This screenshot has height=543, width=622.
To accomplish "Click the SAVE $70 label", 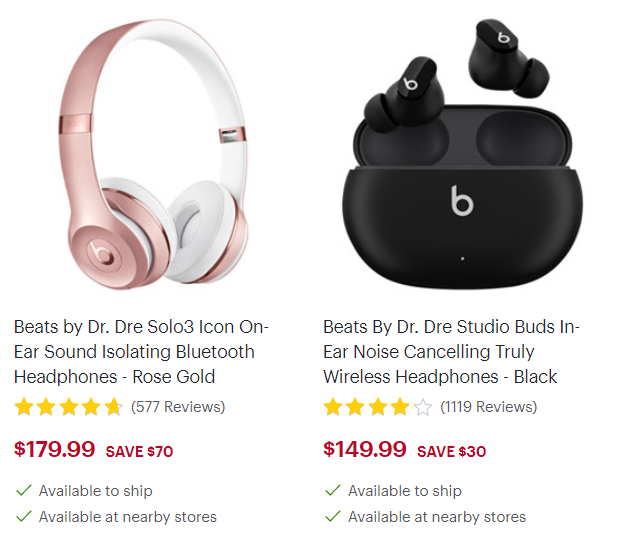I will [139, 451].
